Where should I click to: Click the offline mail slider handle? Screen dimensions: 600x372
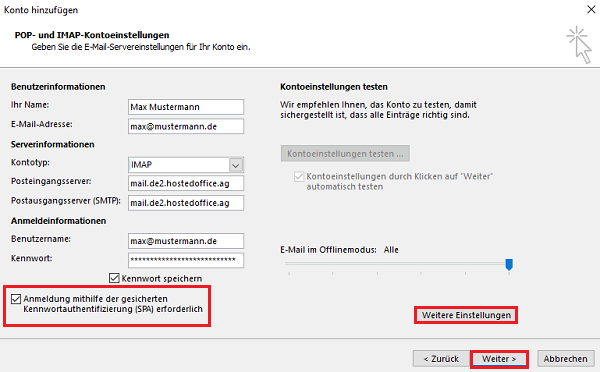(x=509, y=264)
